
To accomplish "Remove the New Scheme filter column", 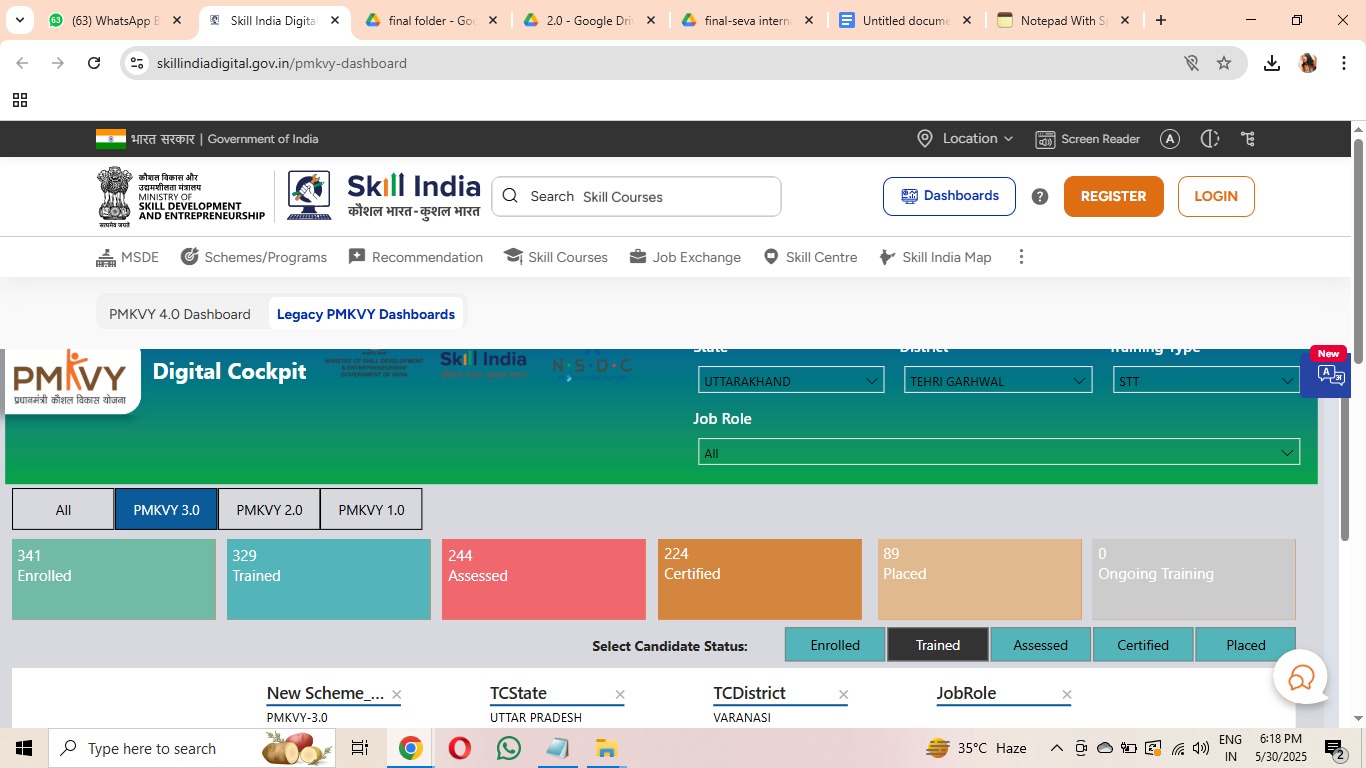I will 397,694.
